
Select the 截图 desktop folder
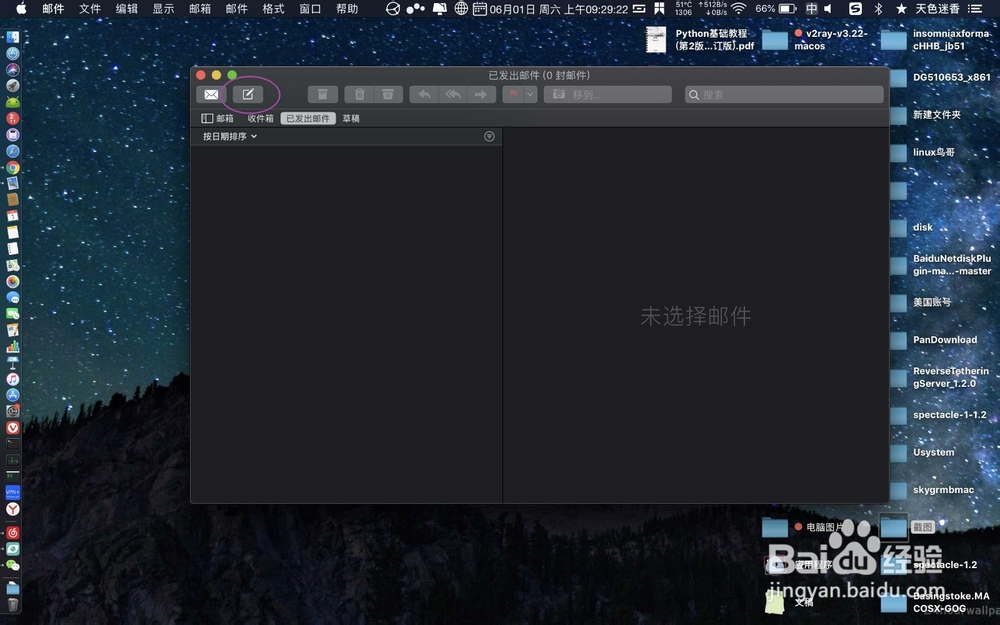coord(907,527)
